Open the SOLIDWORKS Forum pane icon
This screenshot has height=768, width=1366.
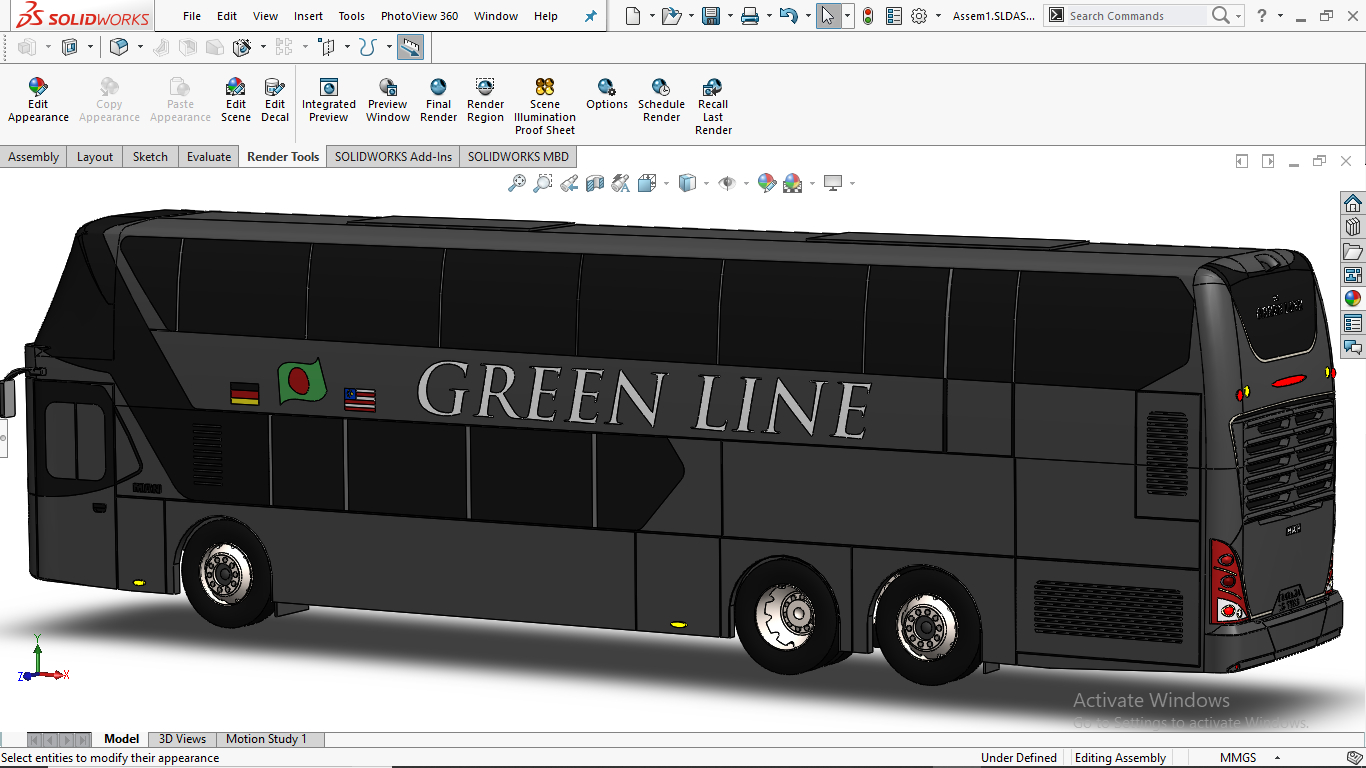[1353, 347]
